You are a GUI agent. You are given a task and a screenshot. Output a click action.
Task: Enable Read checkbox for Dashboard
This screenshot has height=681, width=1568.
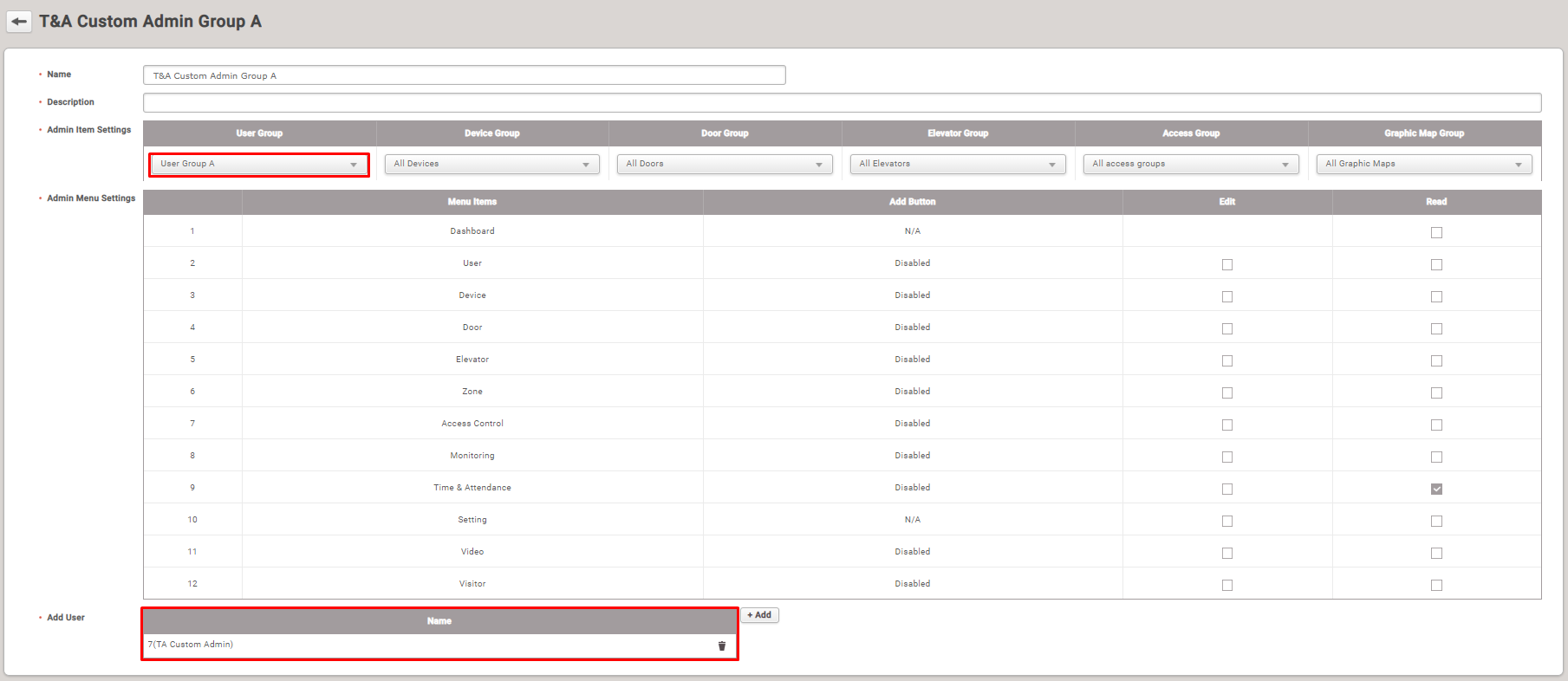[x=1436, y=232]
